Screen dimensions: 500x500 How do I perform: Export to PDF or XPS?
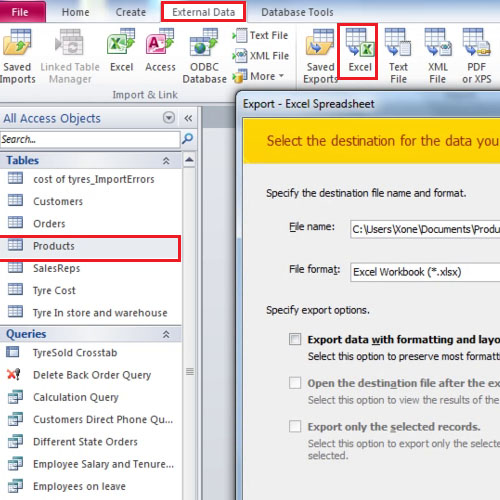477,56
